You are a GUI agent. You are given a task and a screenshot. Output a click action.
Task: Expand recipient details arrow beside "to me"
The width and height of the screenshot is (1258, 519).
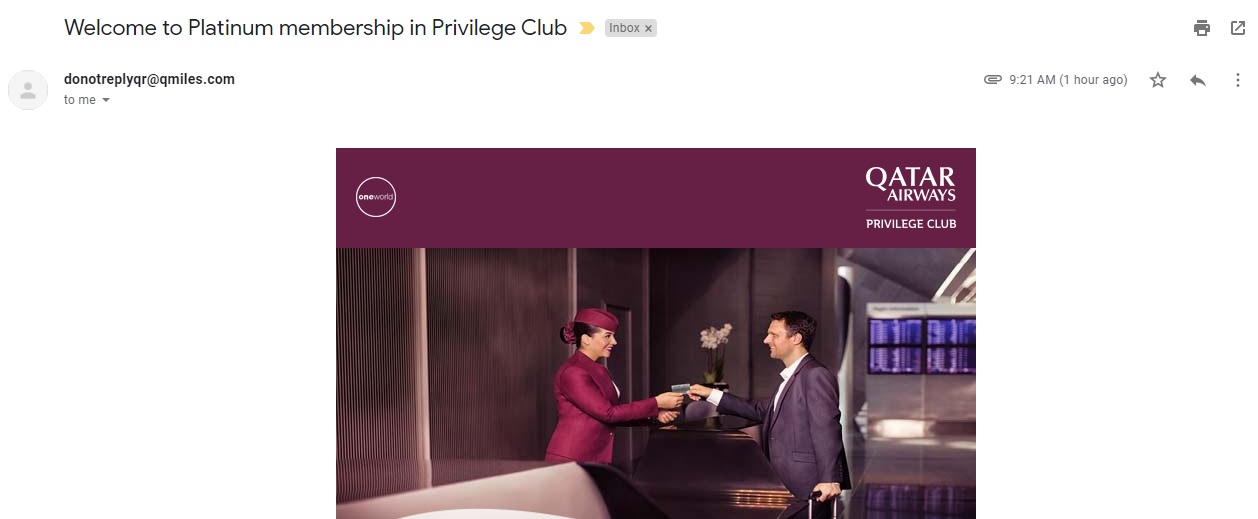point(106,100)
